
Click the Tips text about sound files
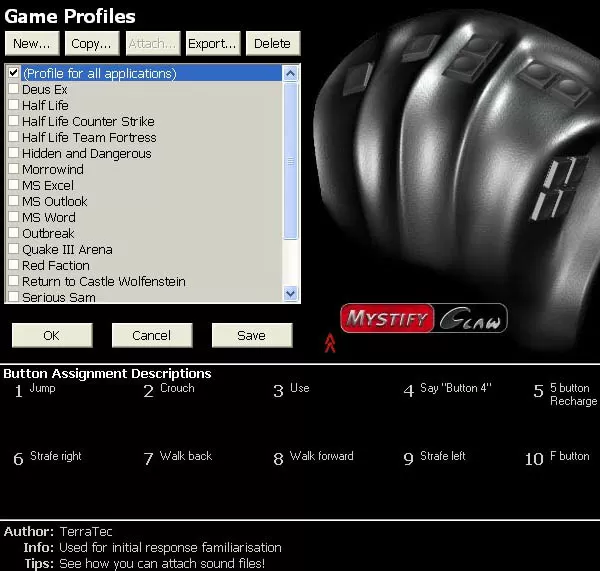[162, 564]
